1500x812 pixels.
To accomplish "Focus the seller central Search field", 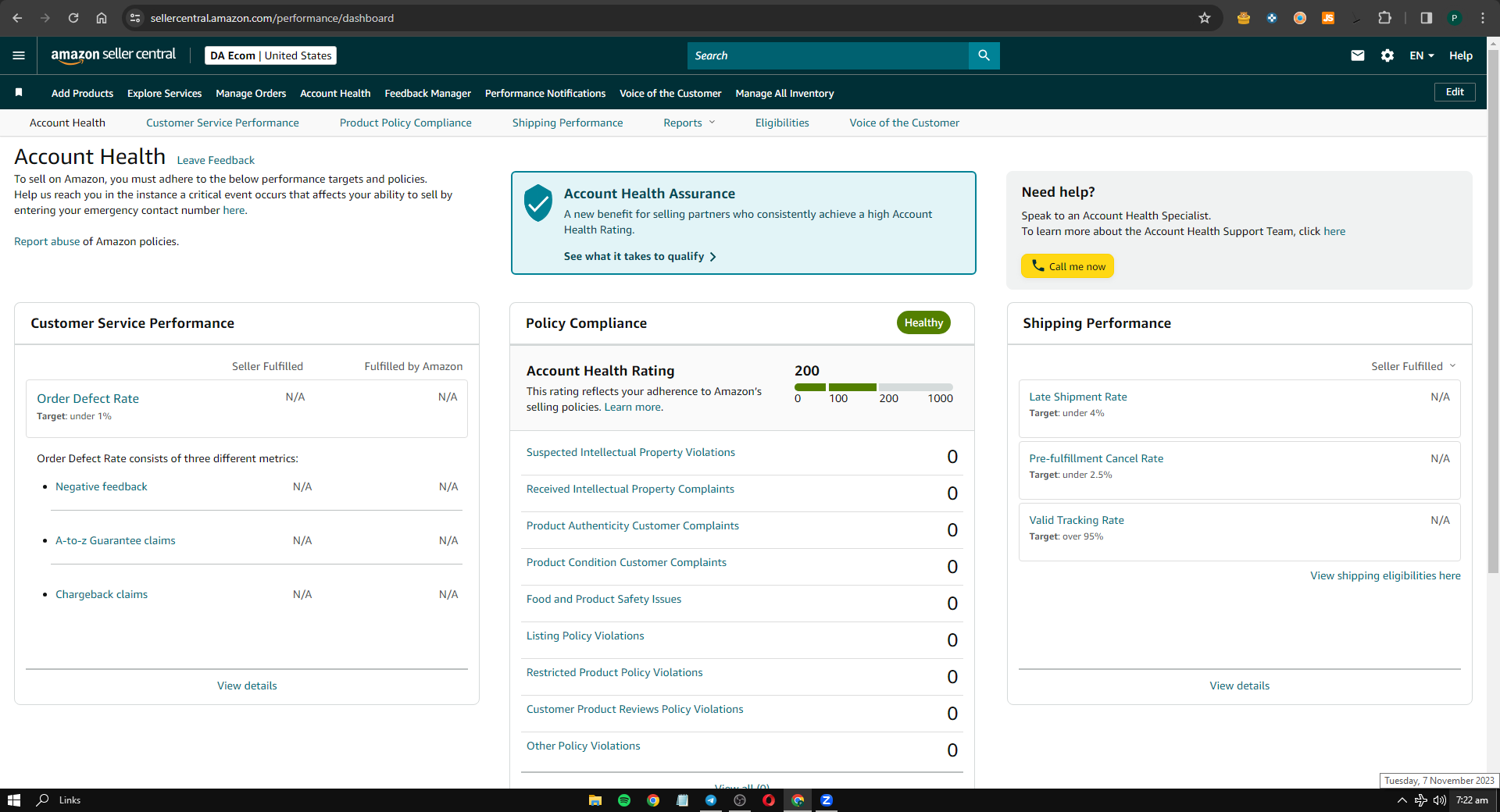I will point(828,55).
